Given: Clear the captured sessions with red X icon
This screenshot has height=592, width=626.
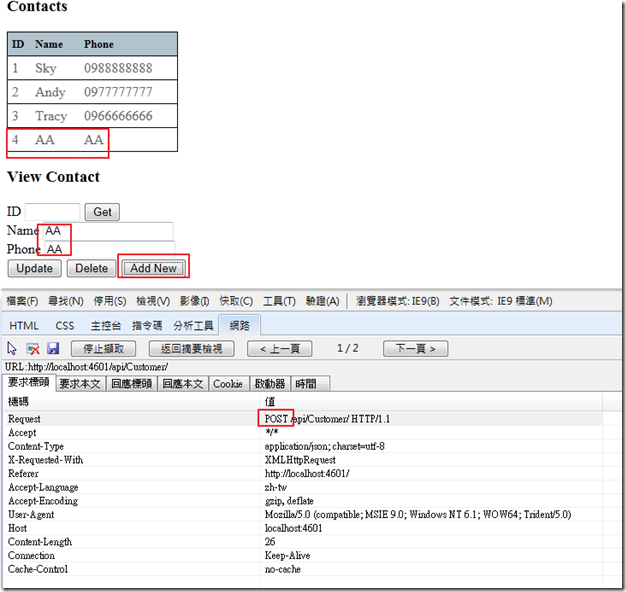Looking at the screenshot, I should pyautogui.click(x=33, y=349).
